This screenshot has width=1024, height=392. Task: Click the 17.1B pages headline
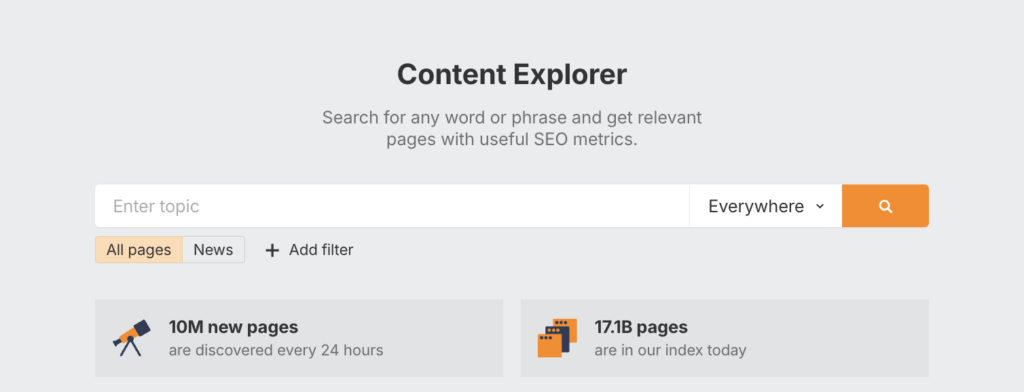coord(641,327)
